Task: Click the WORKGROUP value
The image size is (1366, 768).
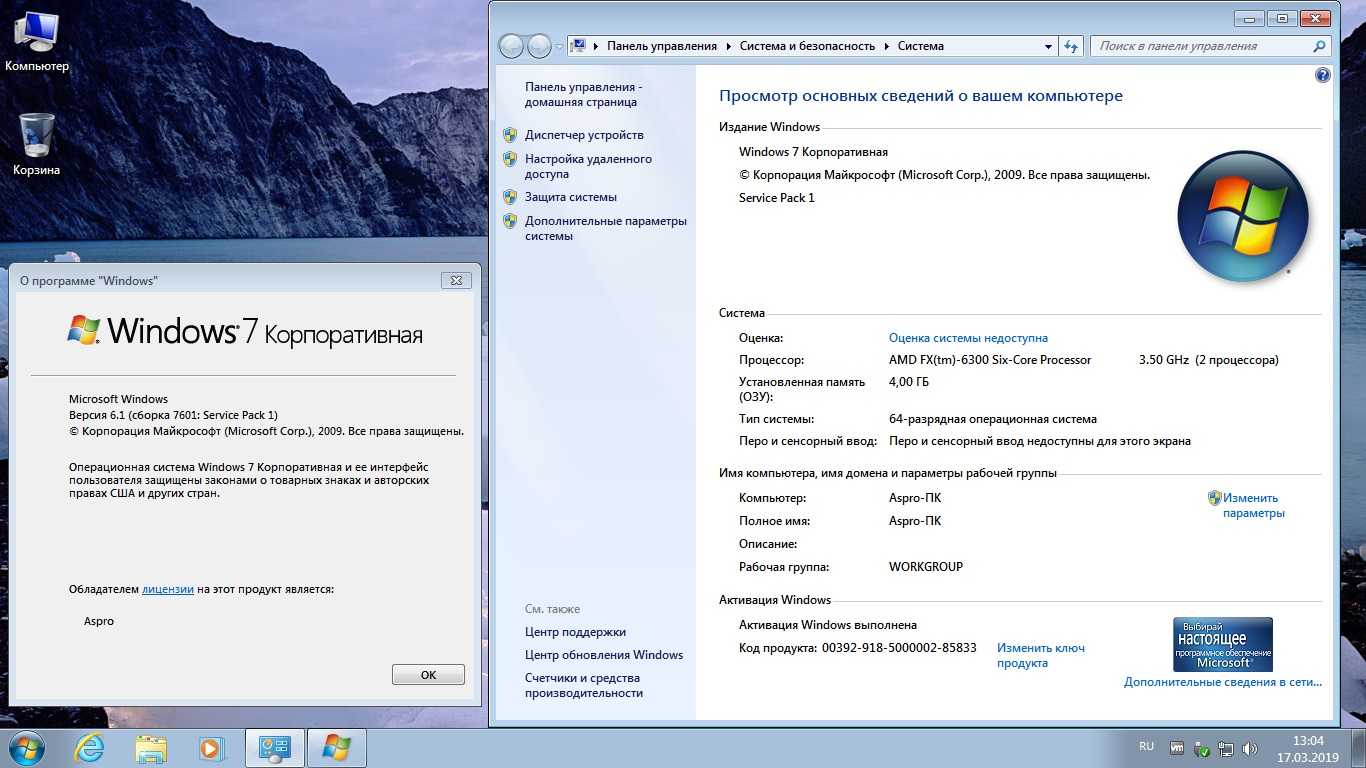Action: (926, 567)
